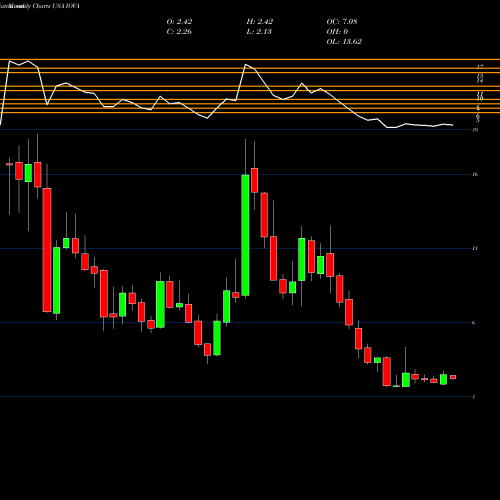The height and width of the screenshot is (500, 500).
Task: Click the 17 label on the indicator axis
Action: coord(480,67)
